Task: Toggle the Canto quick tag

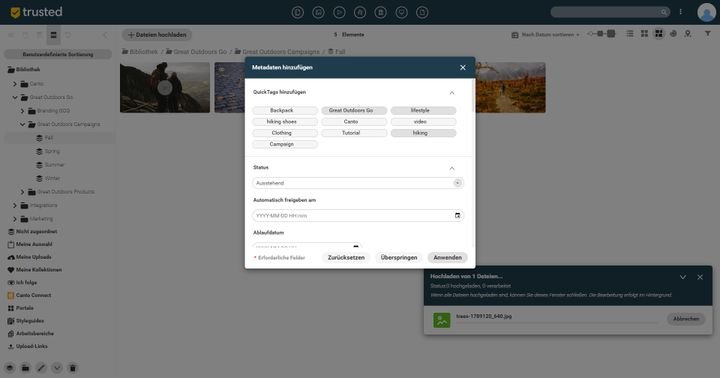Action: click(354, 122)
